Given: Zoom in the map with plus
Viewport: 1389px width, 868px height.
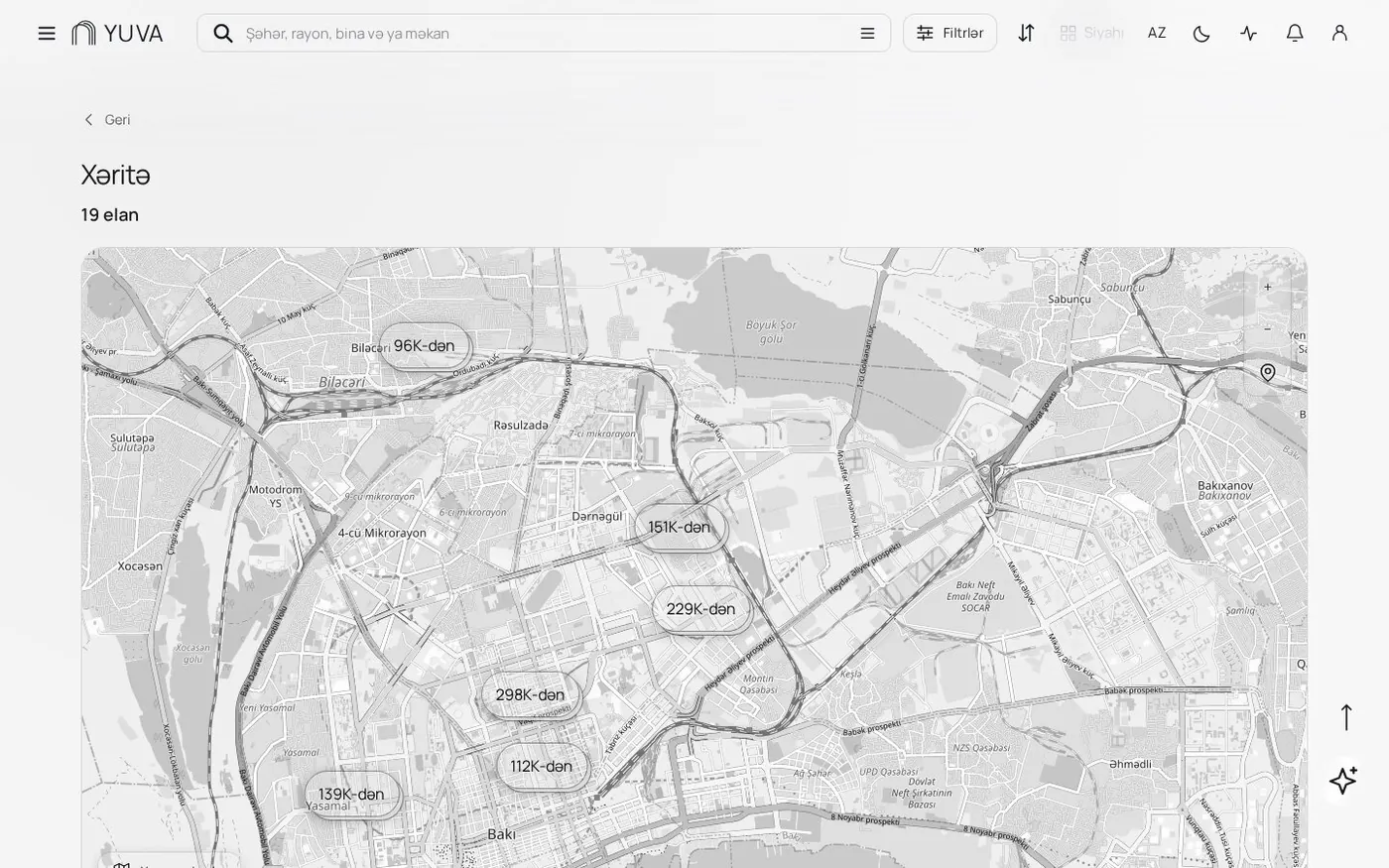Looking at the screenshot, I should 1267,287.
